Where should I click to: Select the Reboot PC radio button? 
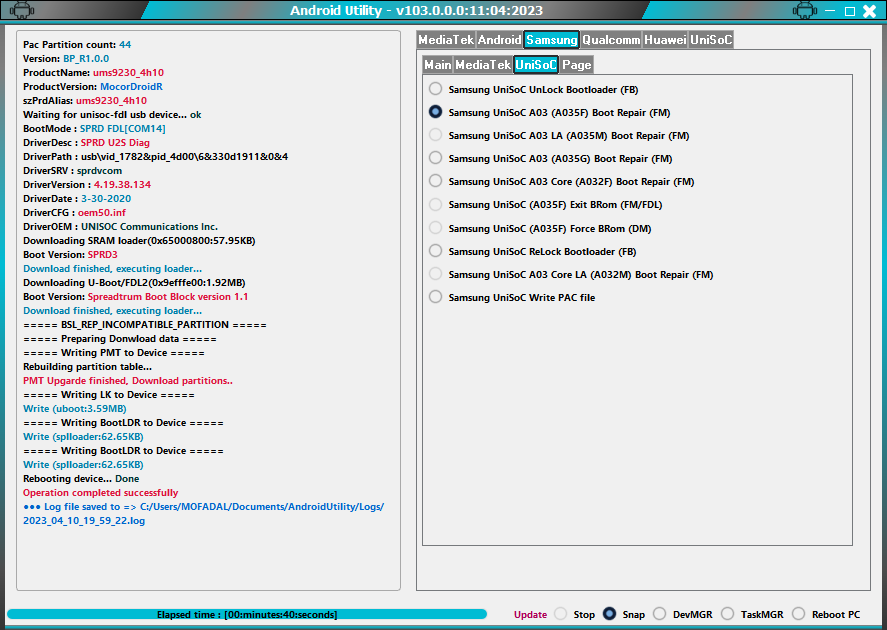click(x=799, y=614)
